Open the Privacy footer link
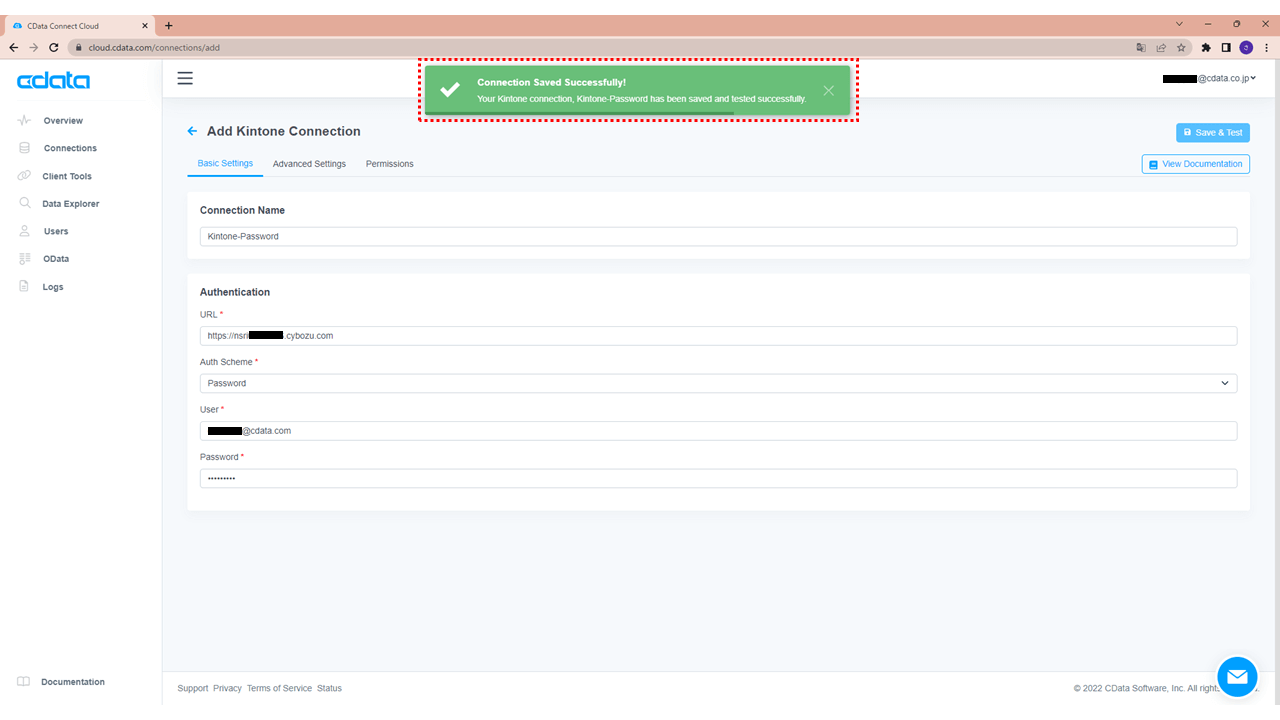The width and height of the screenshot is (1280, 720). [228, 688]
